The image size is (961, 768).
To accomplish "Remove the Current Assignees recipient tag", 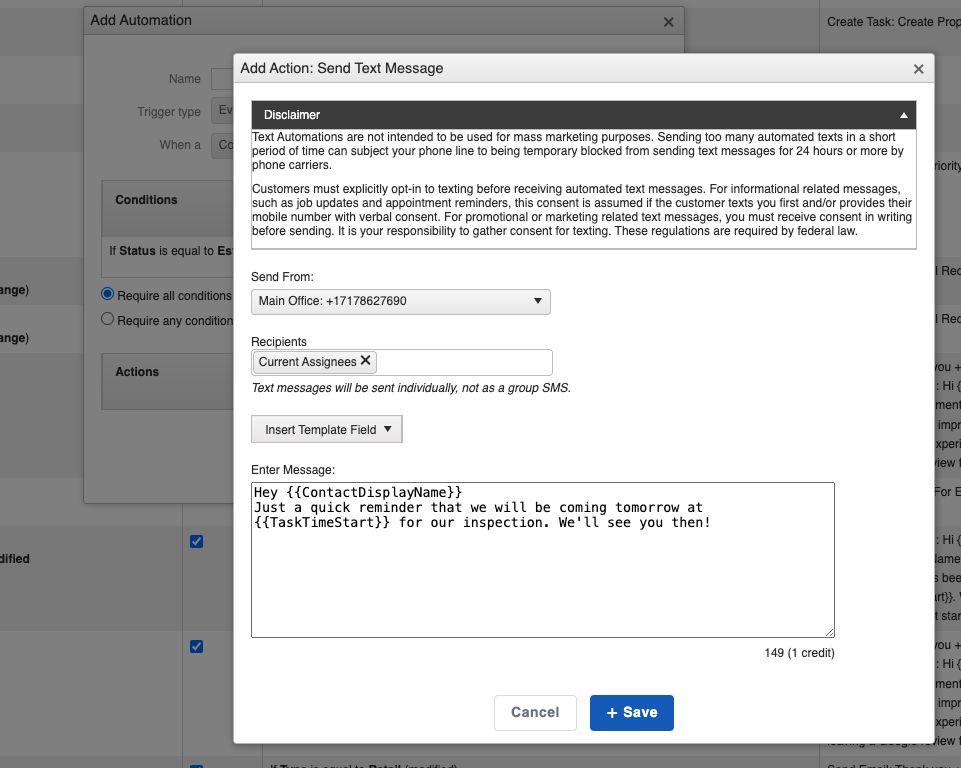I will pos(365,360).
